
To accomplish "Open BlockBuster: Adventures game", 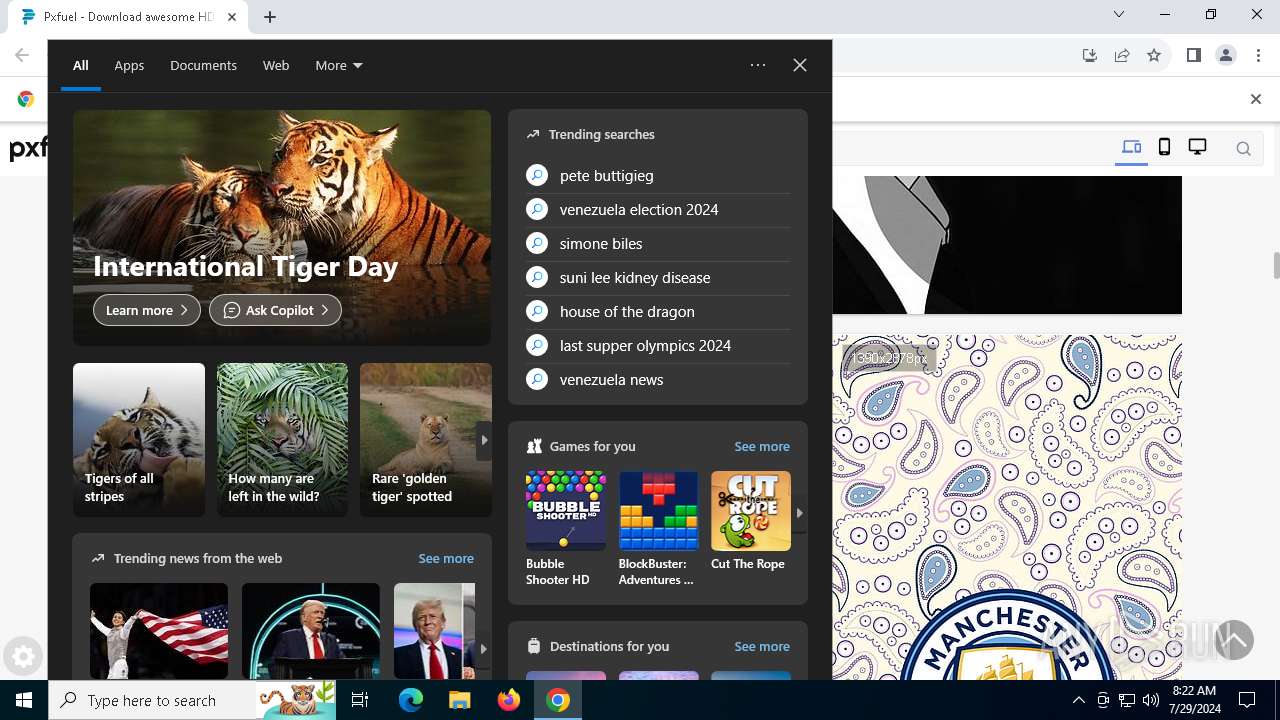I will pyautogui.click(x=659, y=529).
